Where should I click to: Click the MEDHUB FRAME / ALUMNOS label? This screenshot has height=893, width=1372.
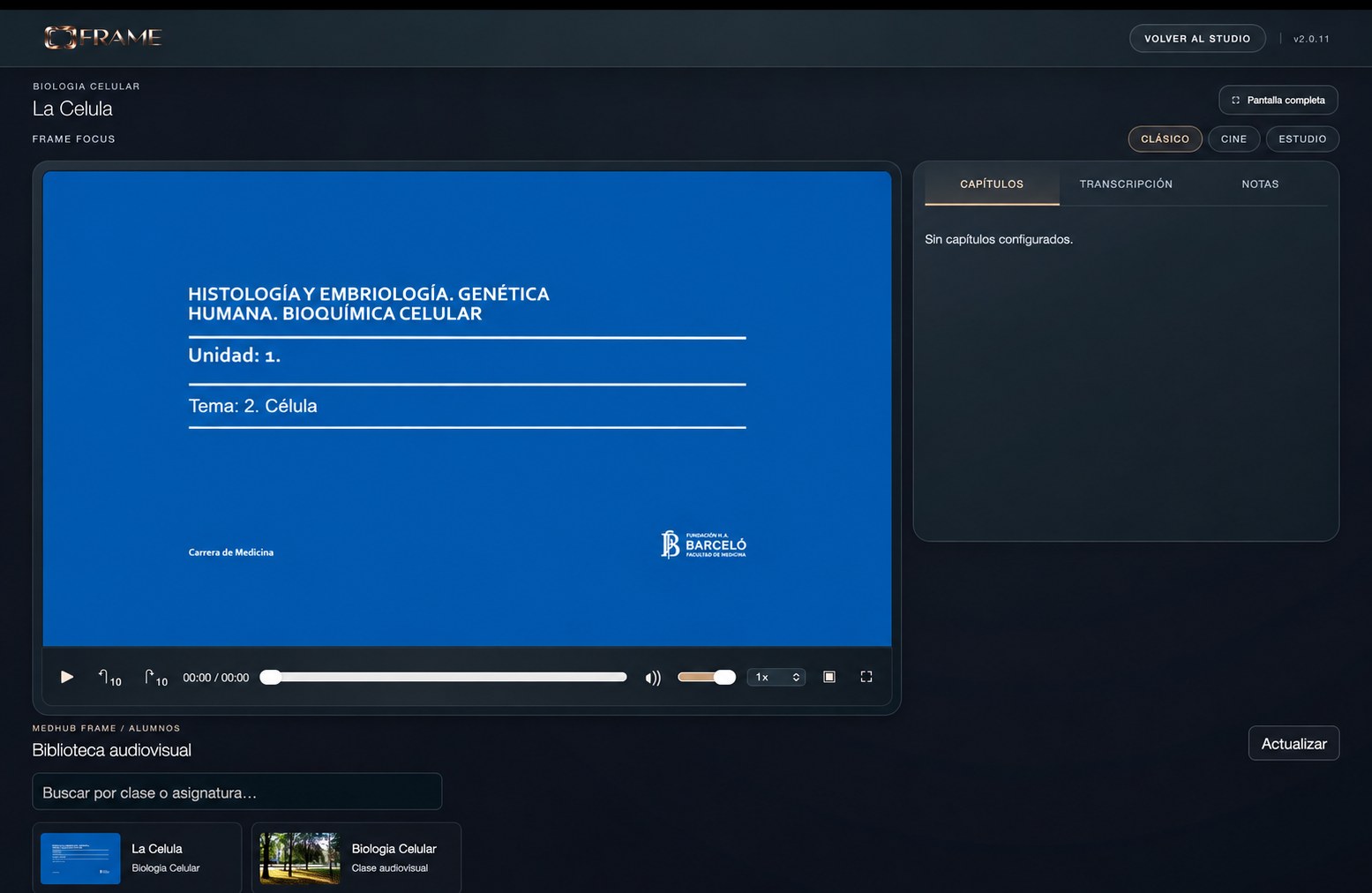click(x=106, y=728)
